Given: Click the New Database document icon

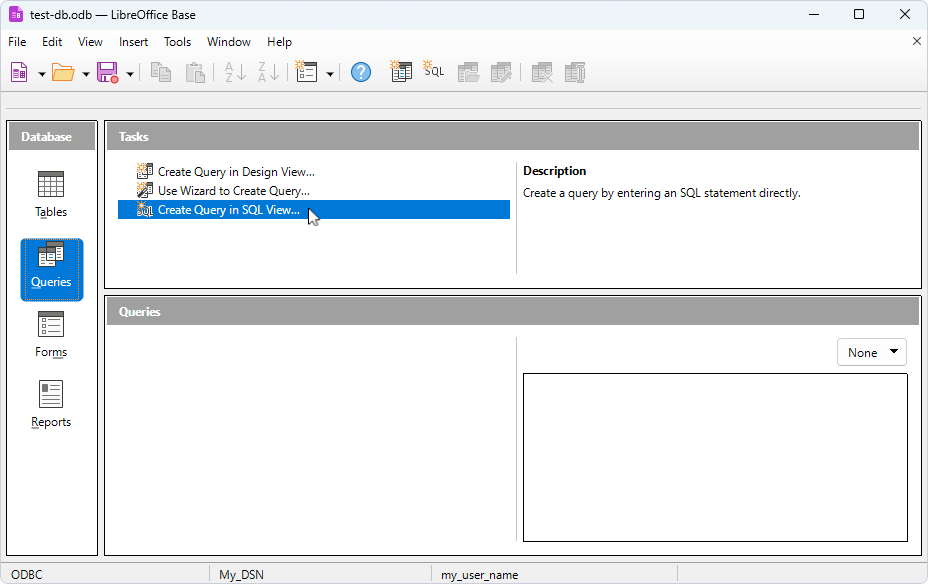Looking at the screenshot, I should [20, 73].
